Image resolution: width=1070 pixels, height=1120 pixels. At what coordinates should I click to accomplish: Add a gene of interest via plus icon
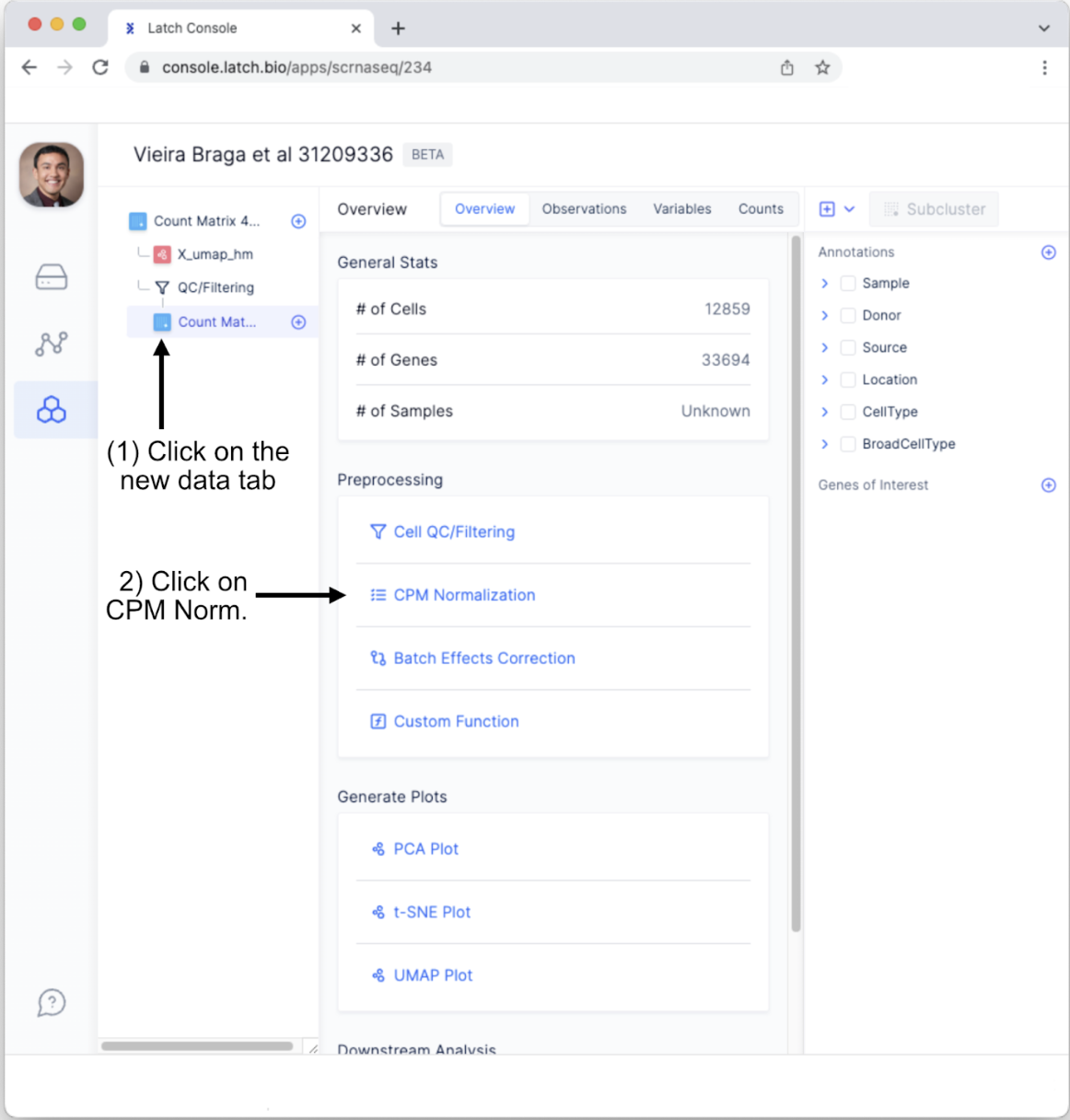pyautogui.click(x=1048, y=485)
